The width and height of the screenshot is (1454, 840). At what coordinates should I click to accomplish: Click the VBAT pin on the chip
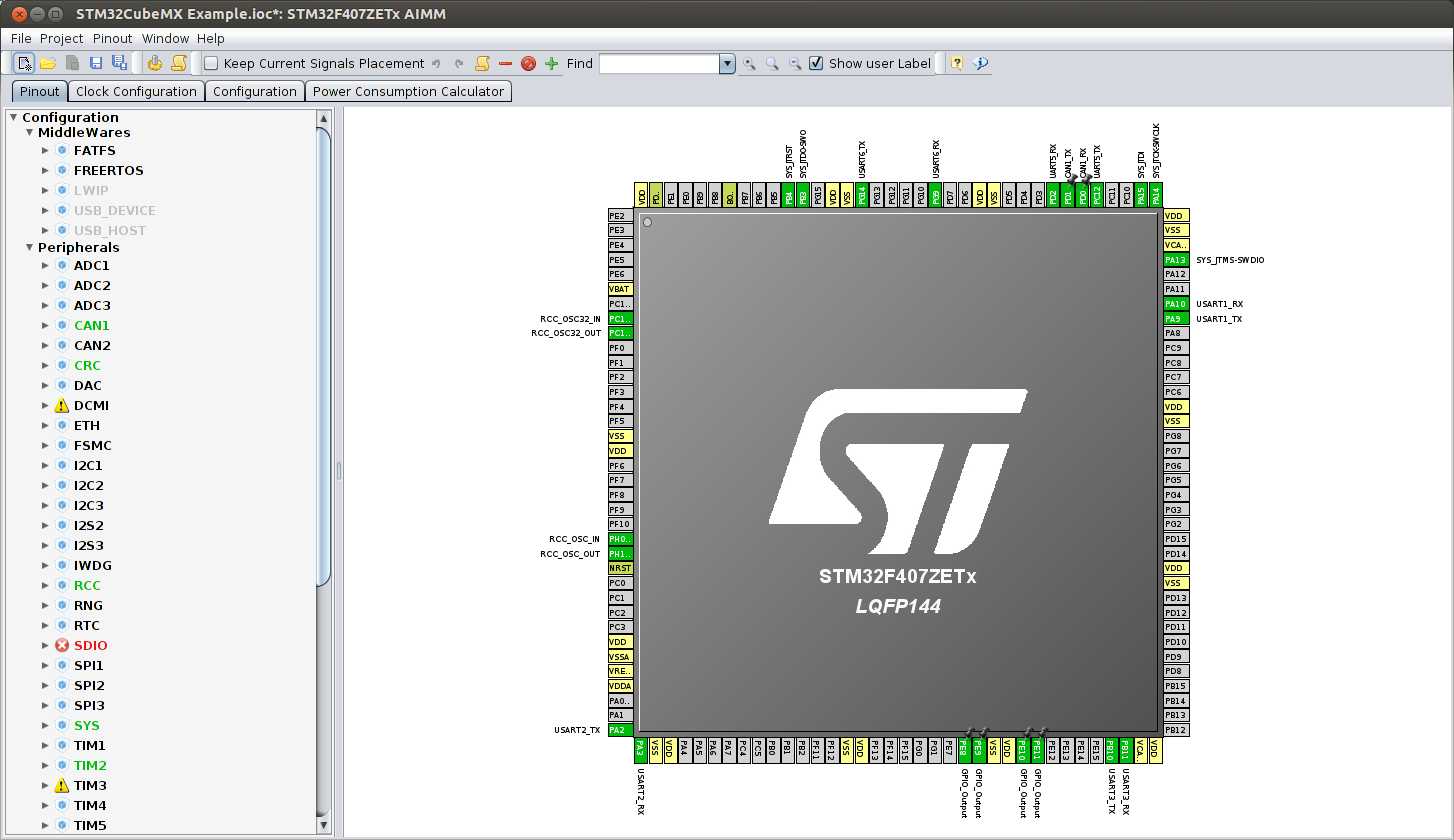(x=620, y=288)
